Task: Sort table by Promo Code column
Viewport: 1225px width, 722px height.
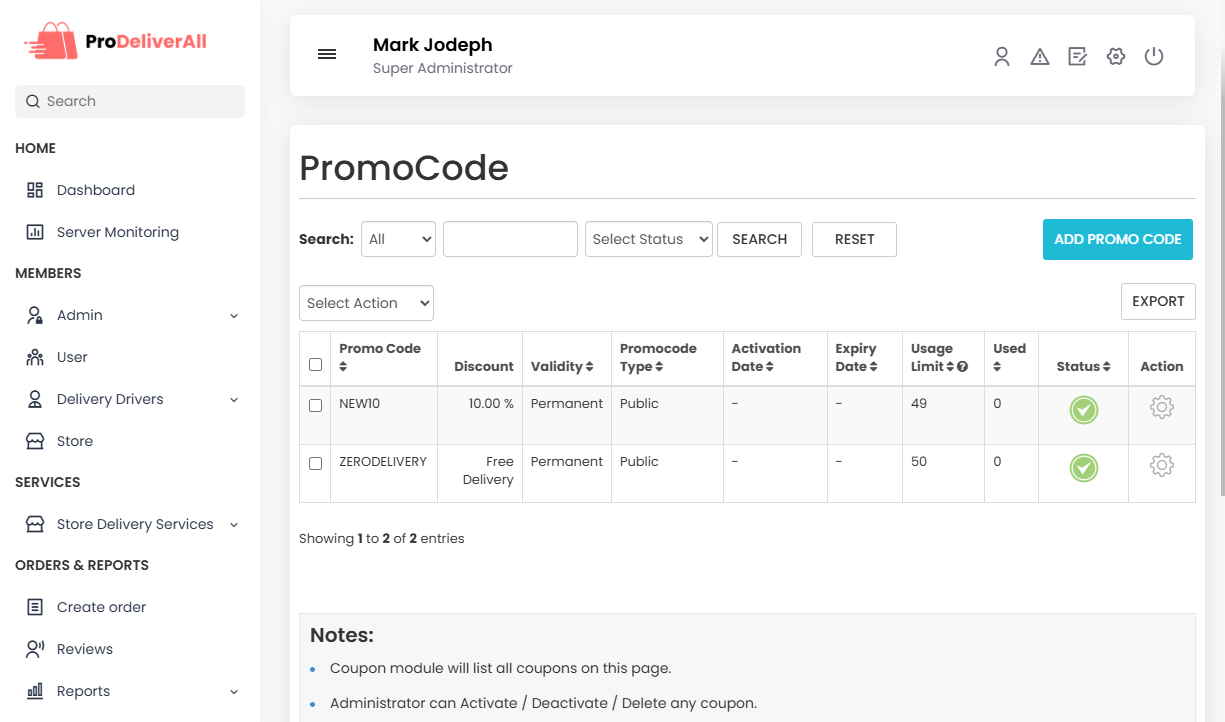Action: (x=343, y=367)
